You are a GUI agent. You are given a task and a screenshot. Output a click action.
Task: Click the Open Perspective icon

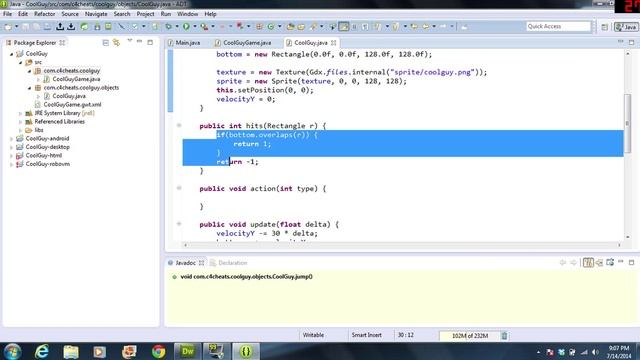(604, 27)
